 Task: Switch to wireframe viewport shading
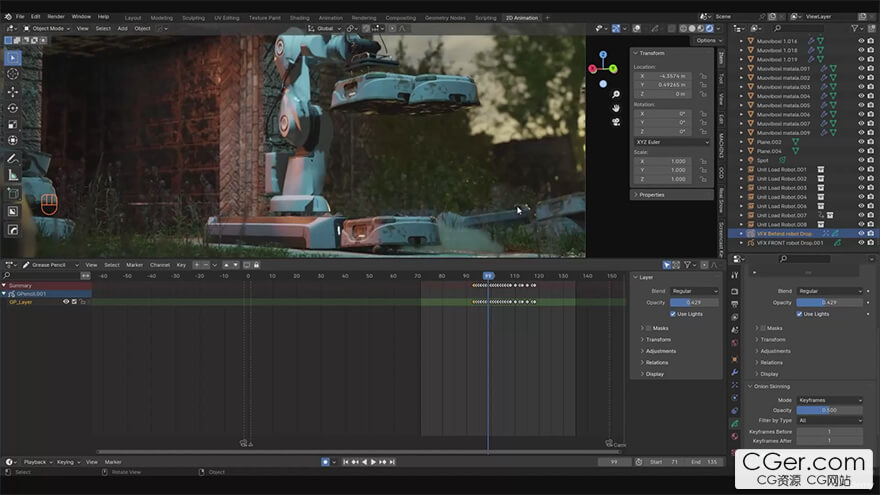point(683,28)
